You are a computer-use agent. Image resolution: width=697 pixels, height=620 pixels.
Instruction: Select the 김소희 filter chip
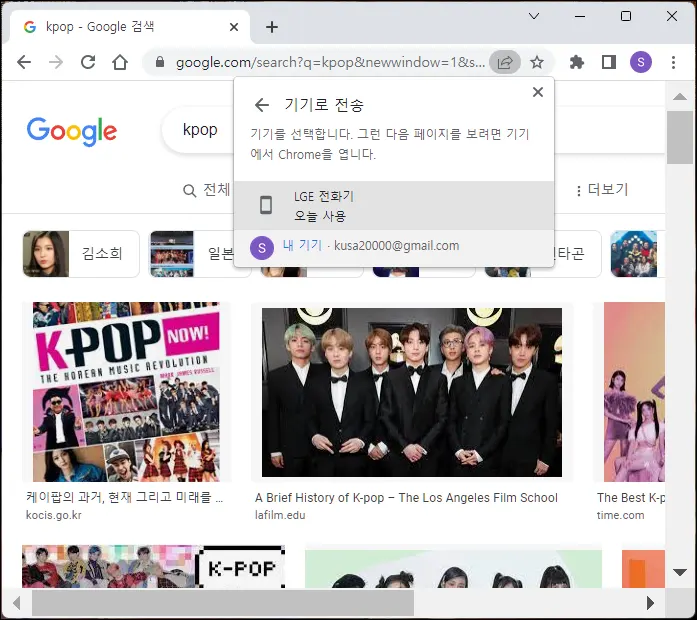(81, 254)
